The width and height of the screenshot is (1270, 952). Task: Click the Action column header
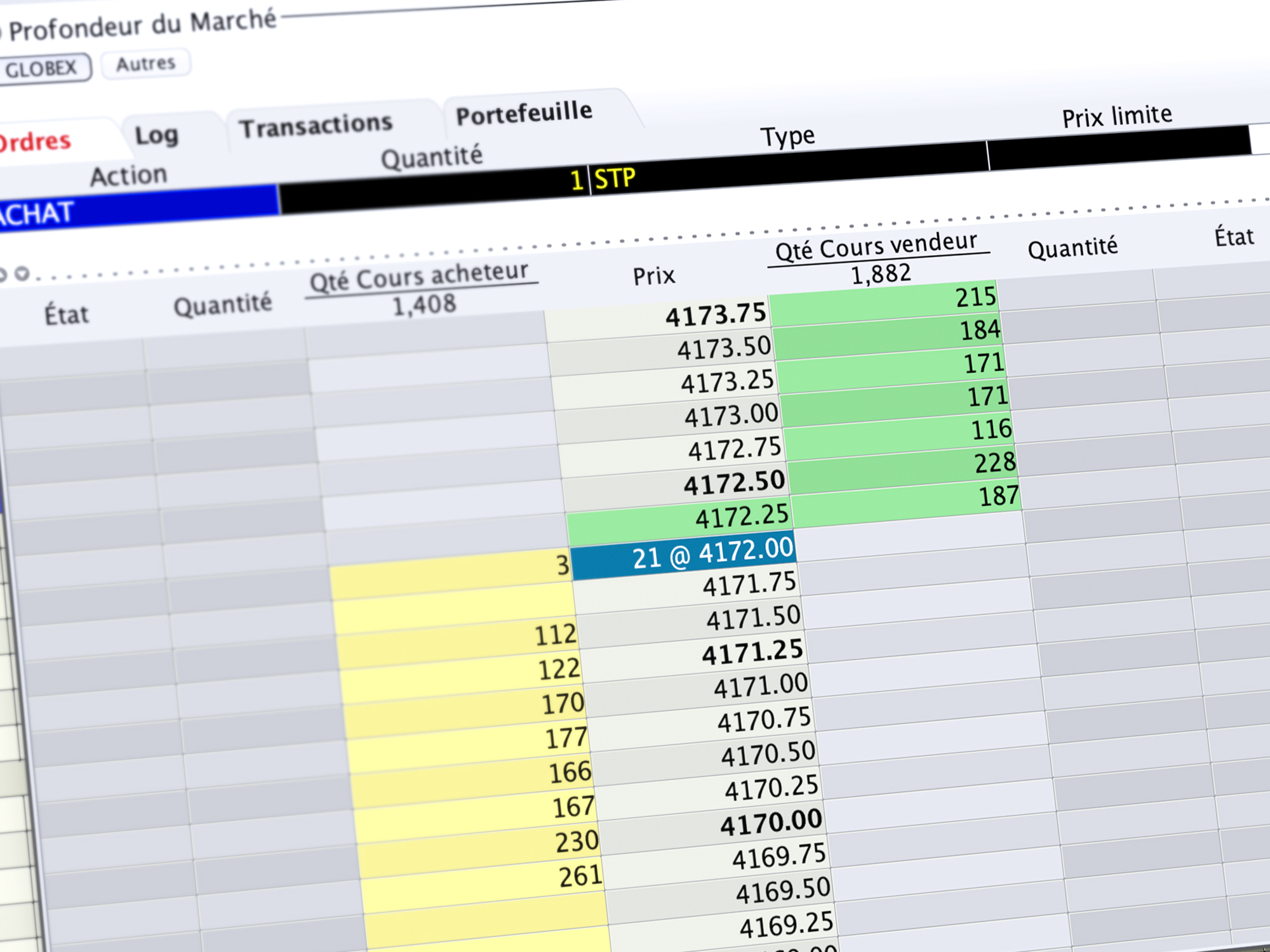128,176
